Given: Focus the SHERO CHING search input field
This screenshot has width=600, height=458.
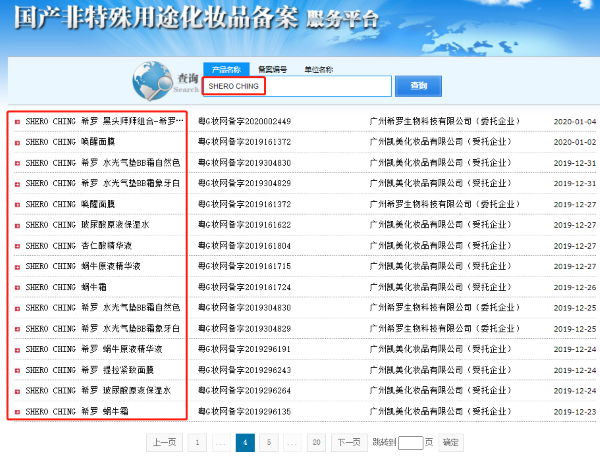Looking at the screenshot, I should [295, 87].
